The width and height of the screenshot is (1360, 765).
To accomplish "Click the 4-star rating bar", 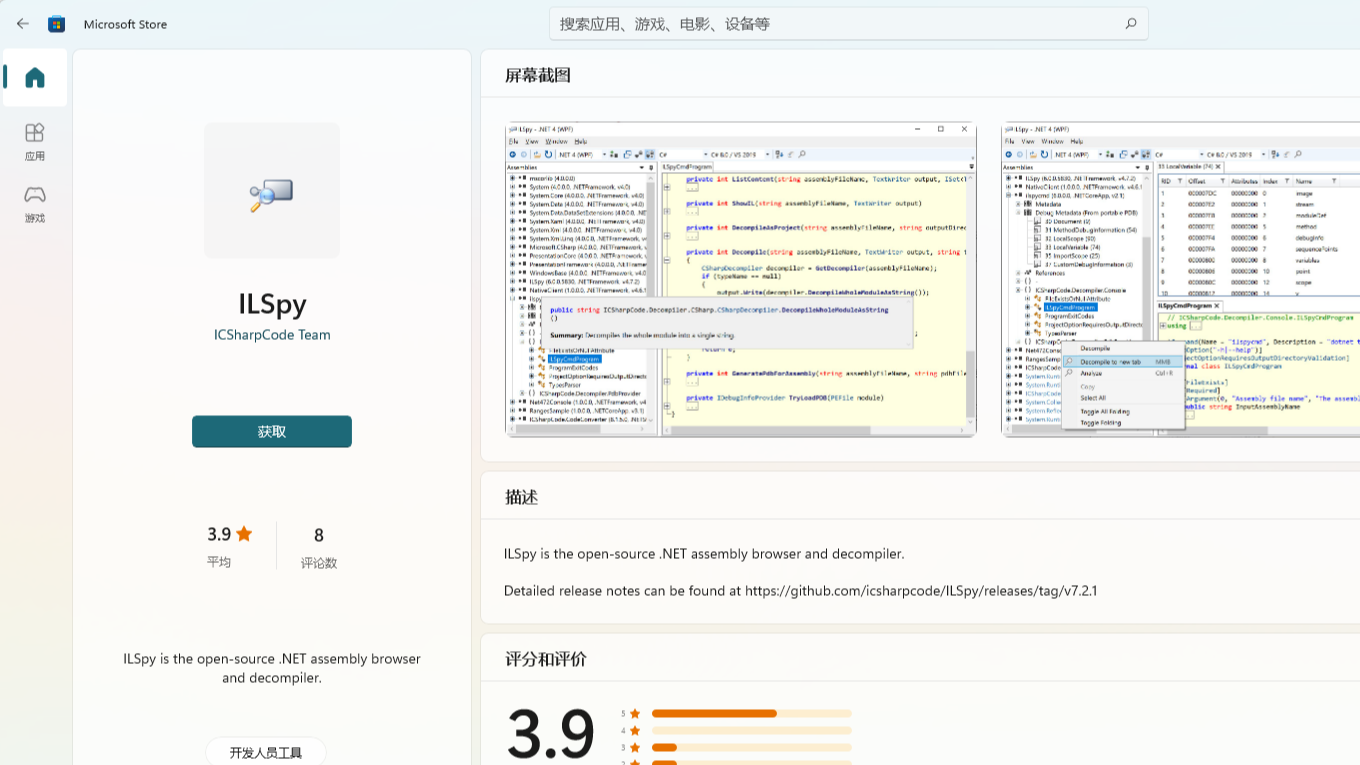I will (x=752, y=730).
